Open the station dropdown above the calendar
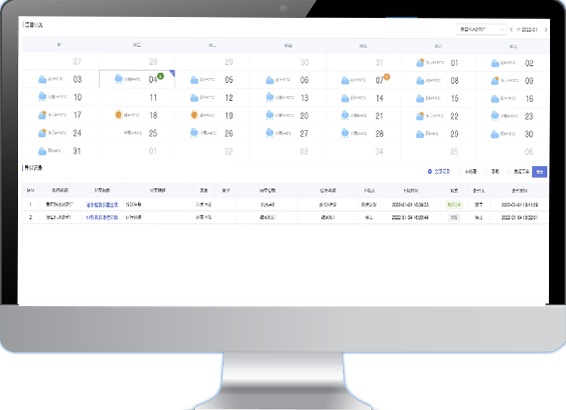 [x=482, y=29]
